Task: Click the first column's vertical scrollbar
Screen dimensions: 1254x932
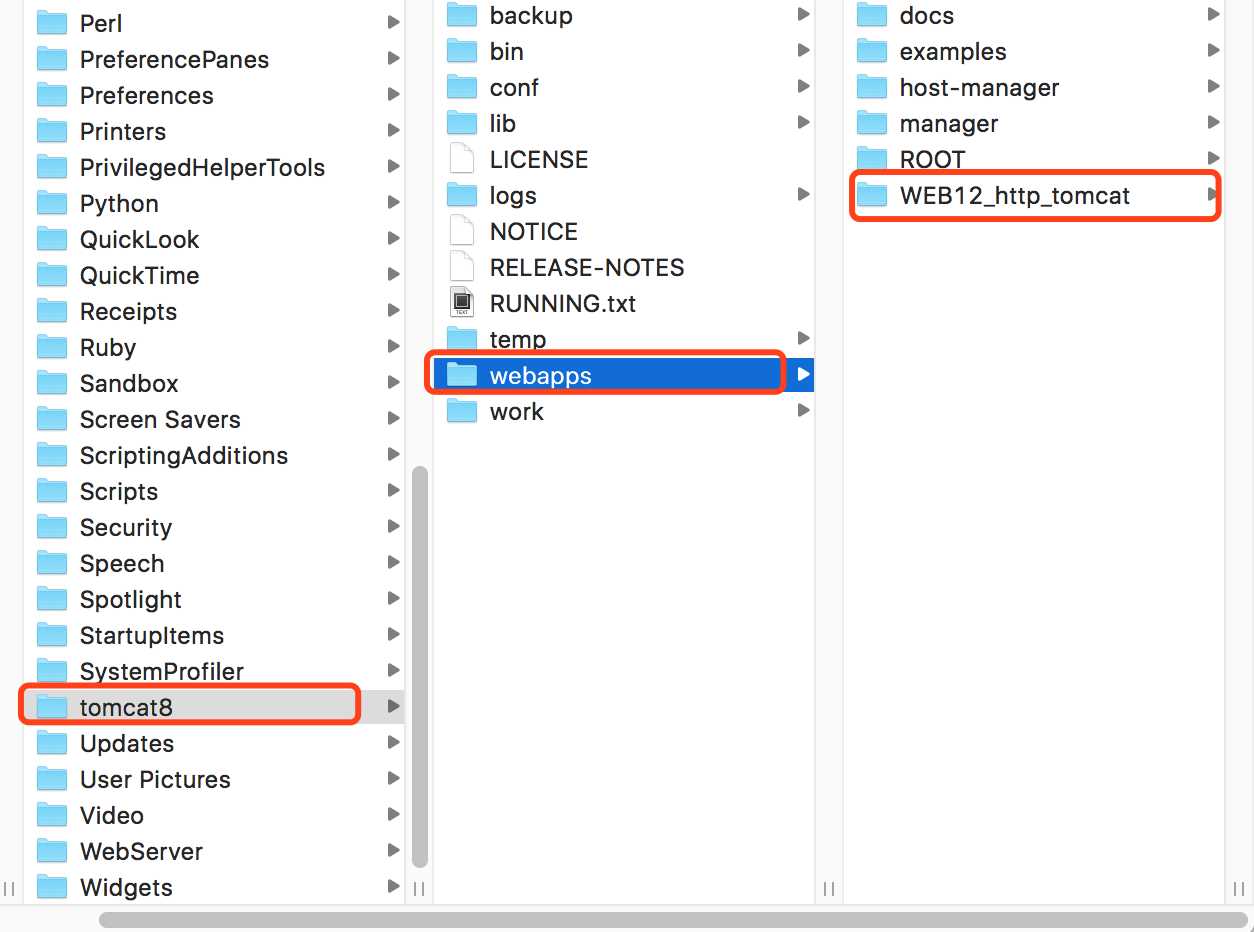Action: coord(419,666)
